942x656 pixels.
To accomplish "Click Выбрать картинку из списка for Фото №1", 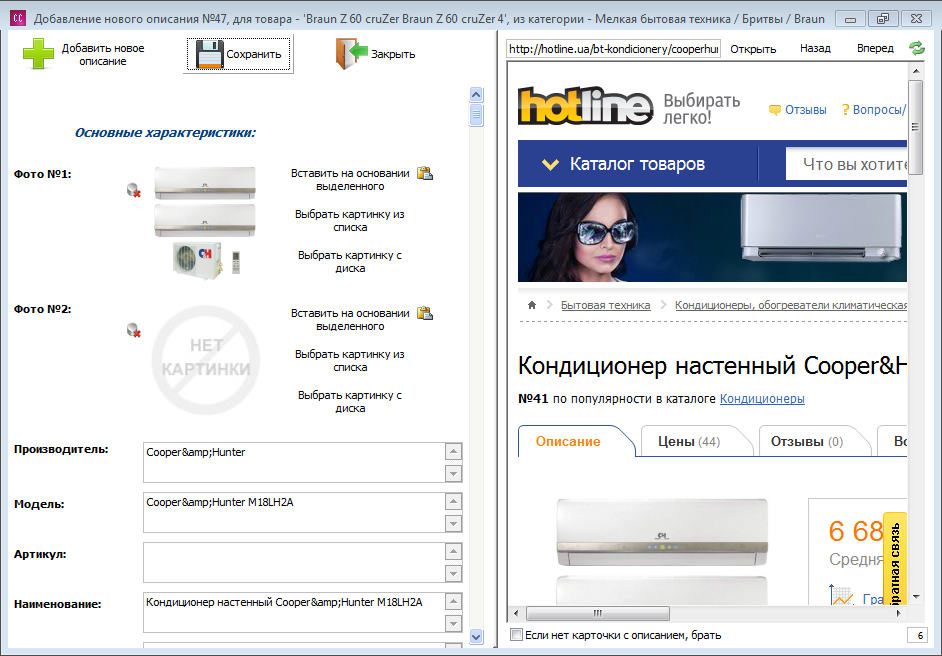I will [350, 220].
